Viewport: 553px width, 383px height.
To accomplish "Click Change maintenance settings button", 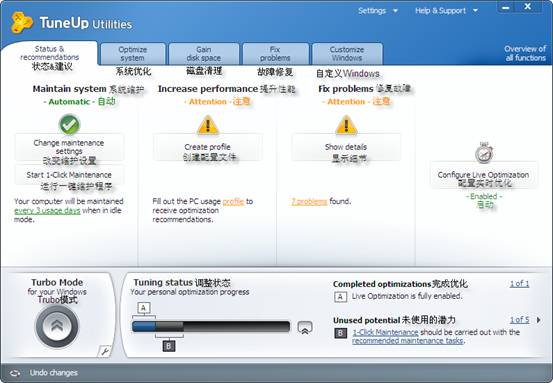I will click(x=69, y=147).
